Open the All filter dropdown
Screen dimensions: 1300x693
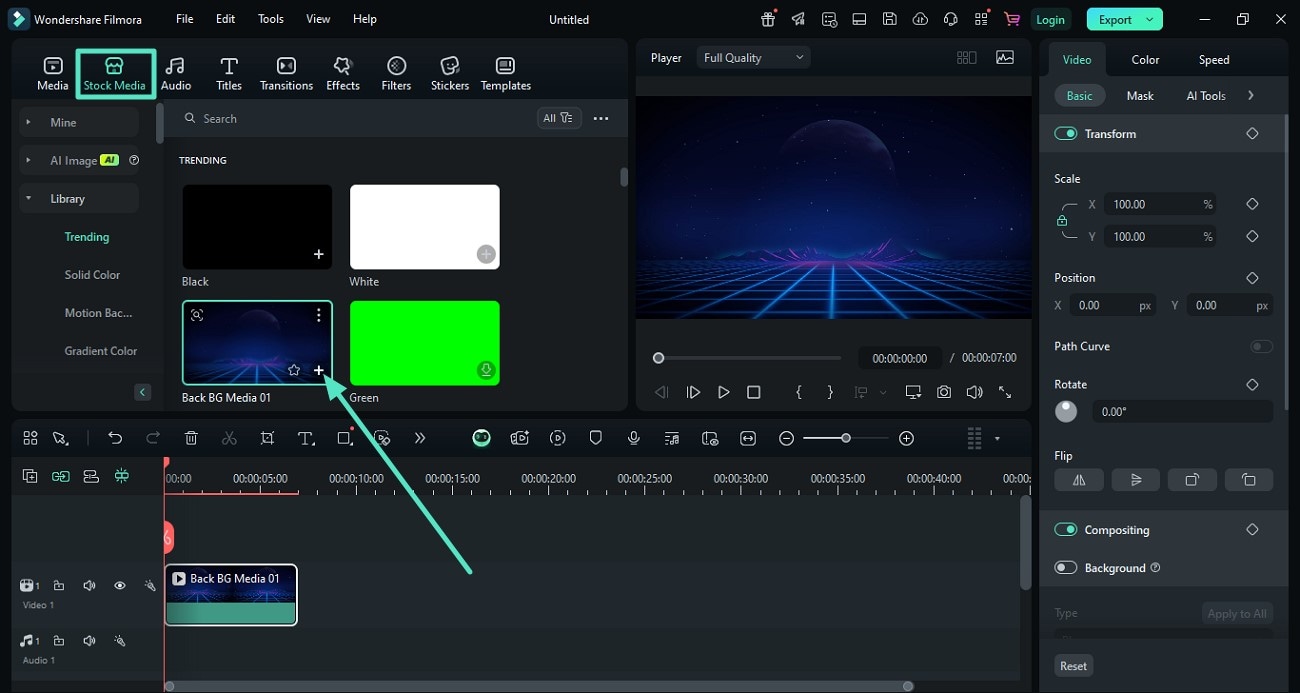point(558,118)
